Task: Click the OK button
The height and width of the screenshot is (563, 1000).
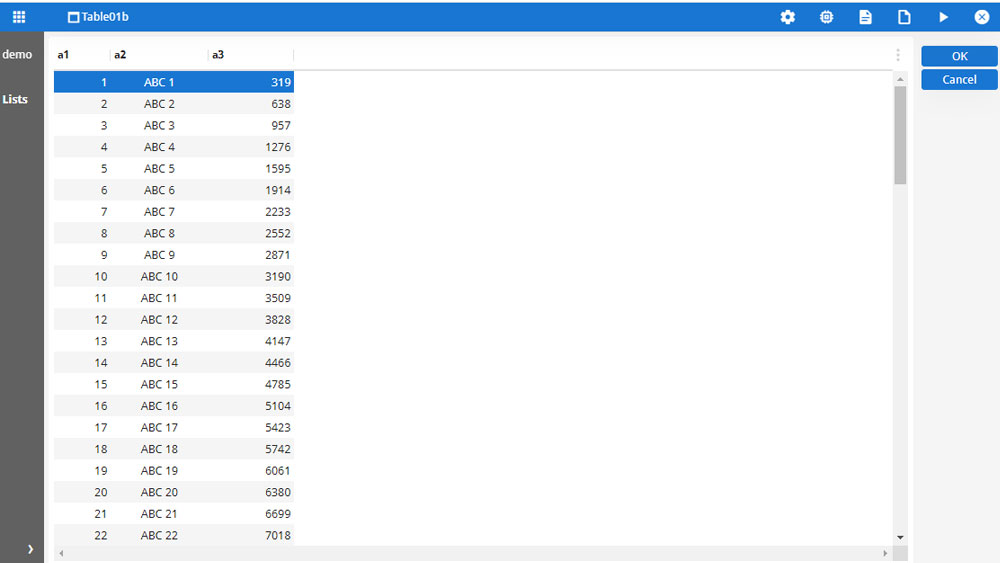Action: (x=959, y=56)
